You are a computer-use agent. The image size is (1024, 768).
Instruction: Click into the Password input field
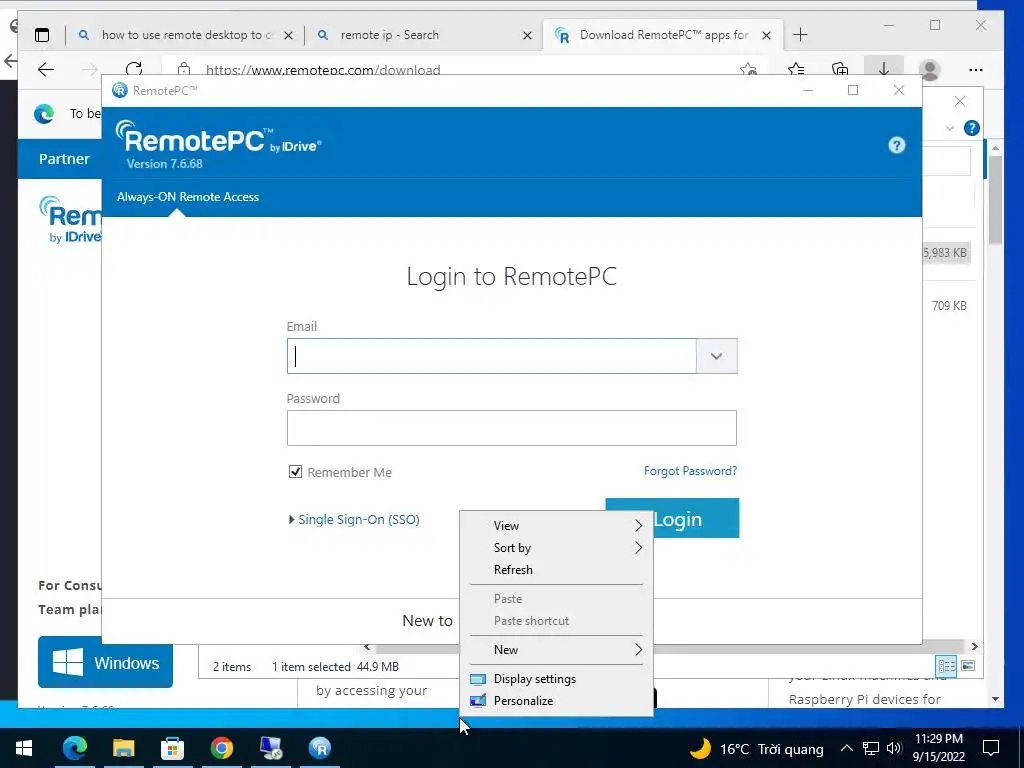point(512,428)
